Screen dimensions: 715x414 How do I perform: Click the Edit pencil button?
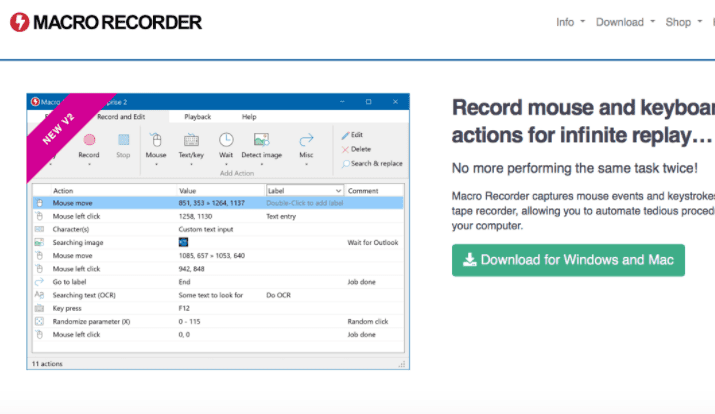tap(352, 135)
